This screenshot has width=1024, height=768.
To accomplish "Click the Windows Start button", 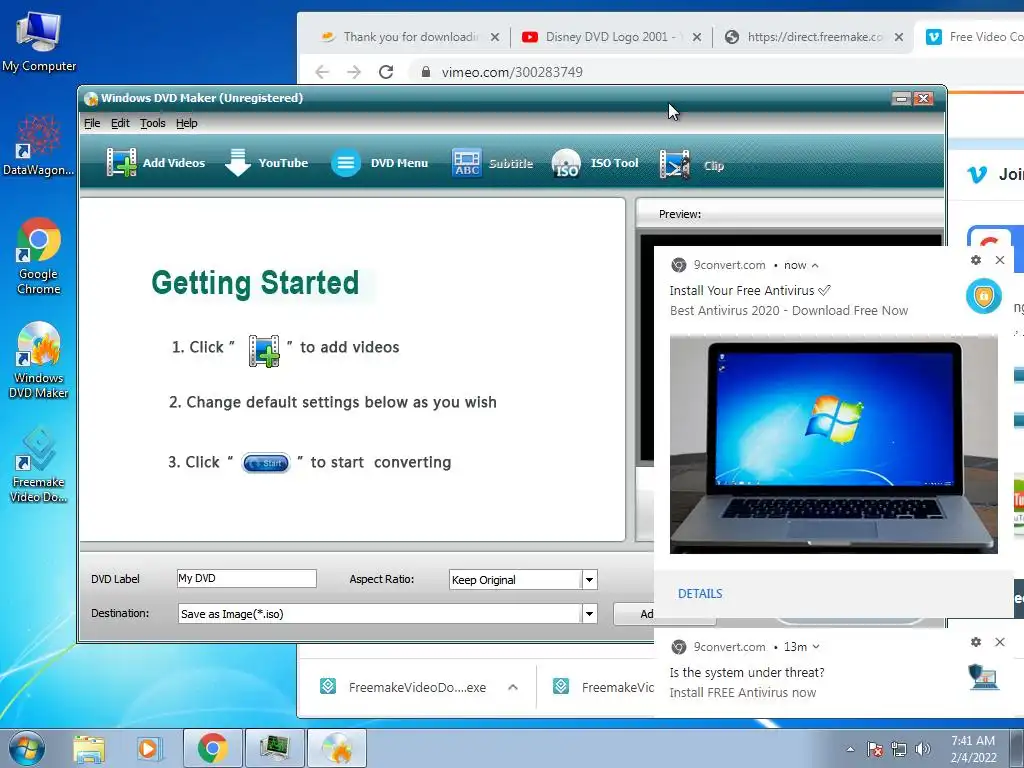I will click(x=27, y=748).
